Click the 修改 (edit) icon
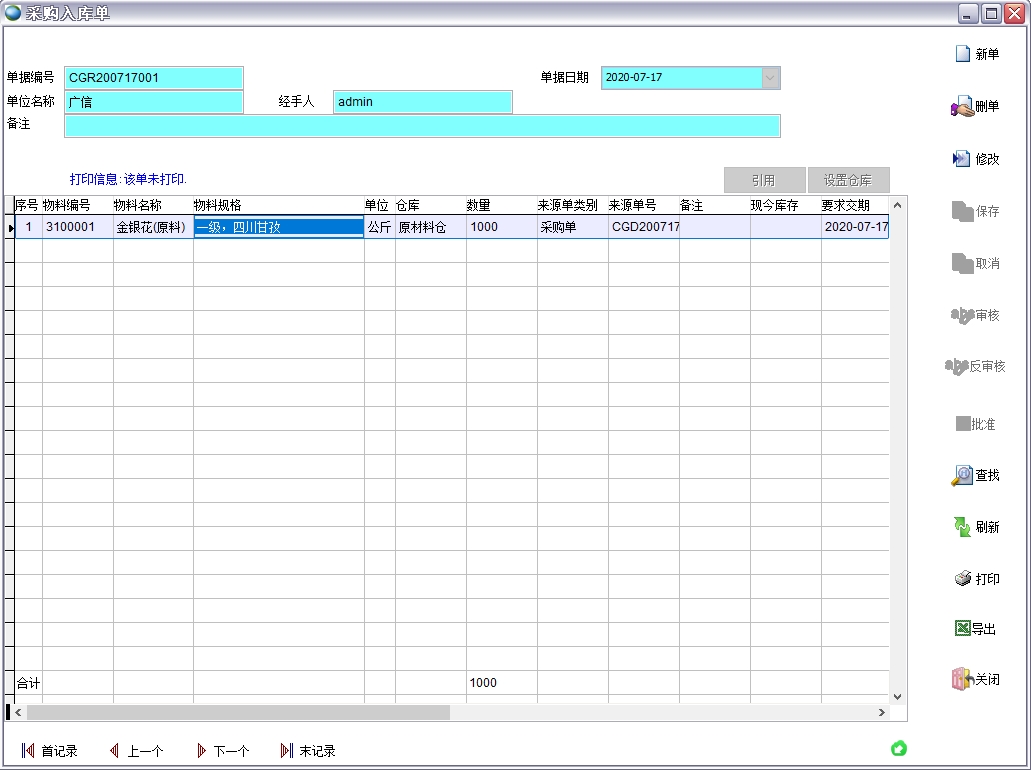The image size is (1031, 770). (962, 159)
